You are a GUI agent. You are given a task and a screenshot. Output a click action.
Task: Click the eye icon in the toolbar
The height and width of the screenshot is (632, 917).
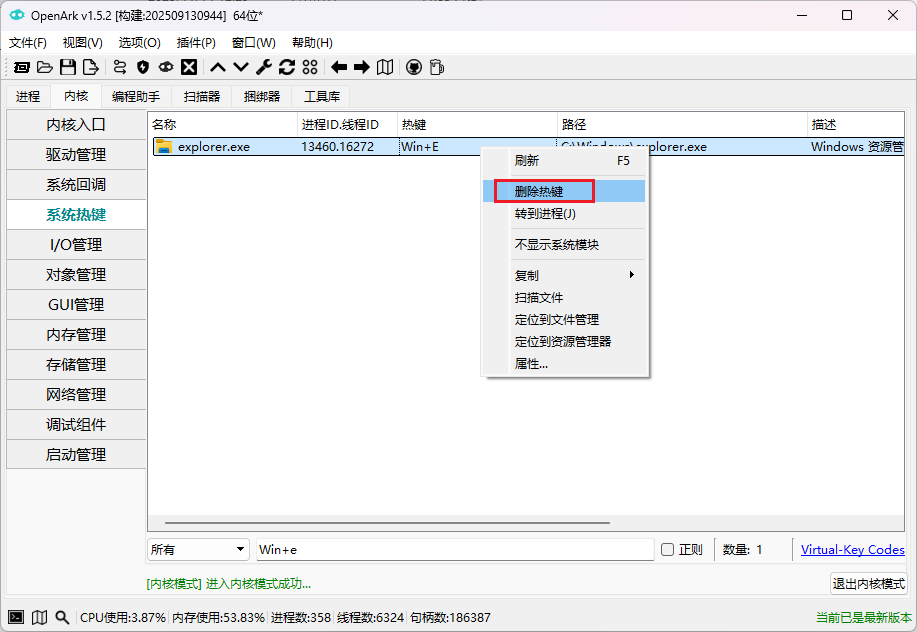166,67
